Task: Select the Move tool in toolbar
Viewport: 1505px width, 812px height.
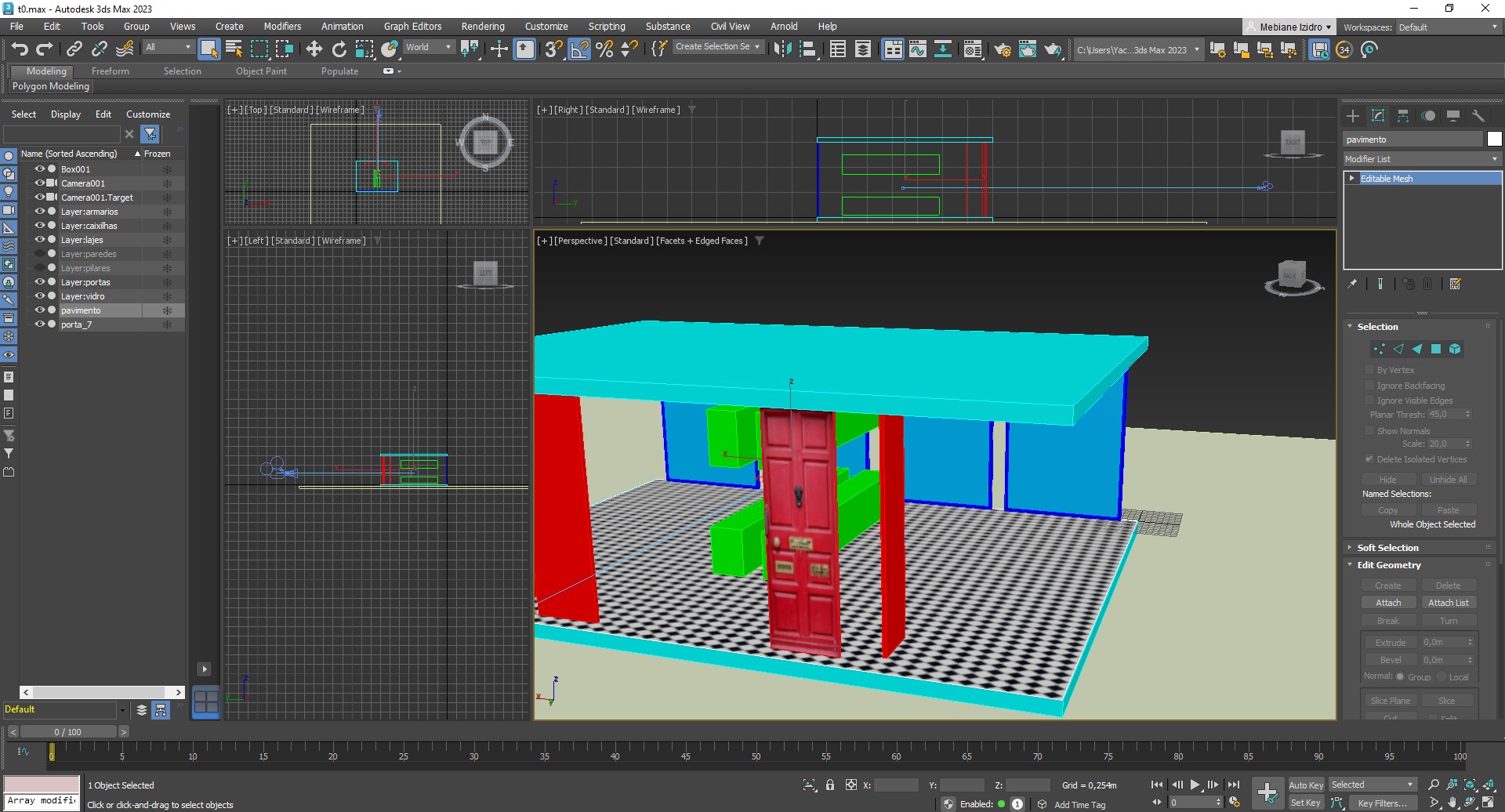Action: [314, 49]
